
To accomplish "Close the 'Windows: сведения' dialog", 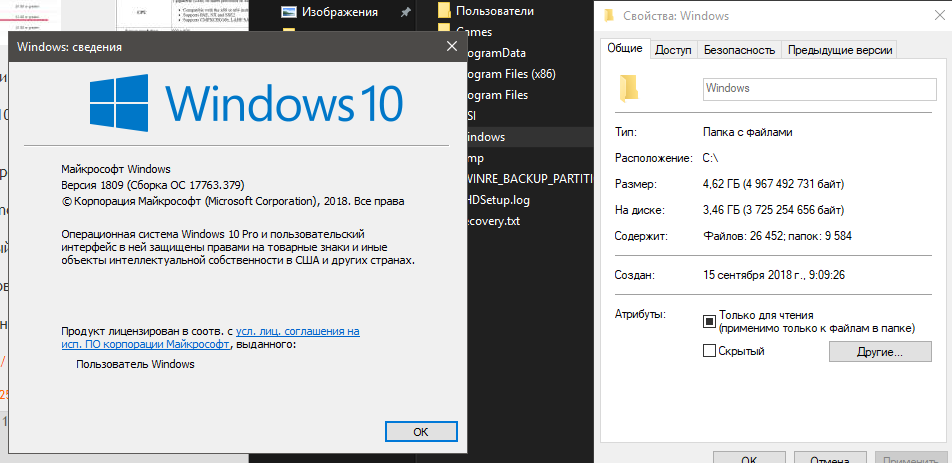I will pos(451,46).
